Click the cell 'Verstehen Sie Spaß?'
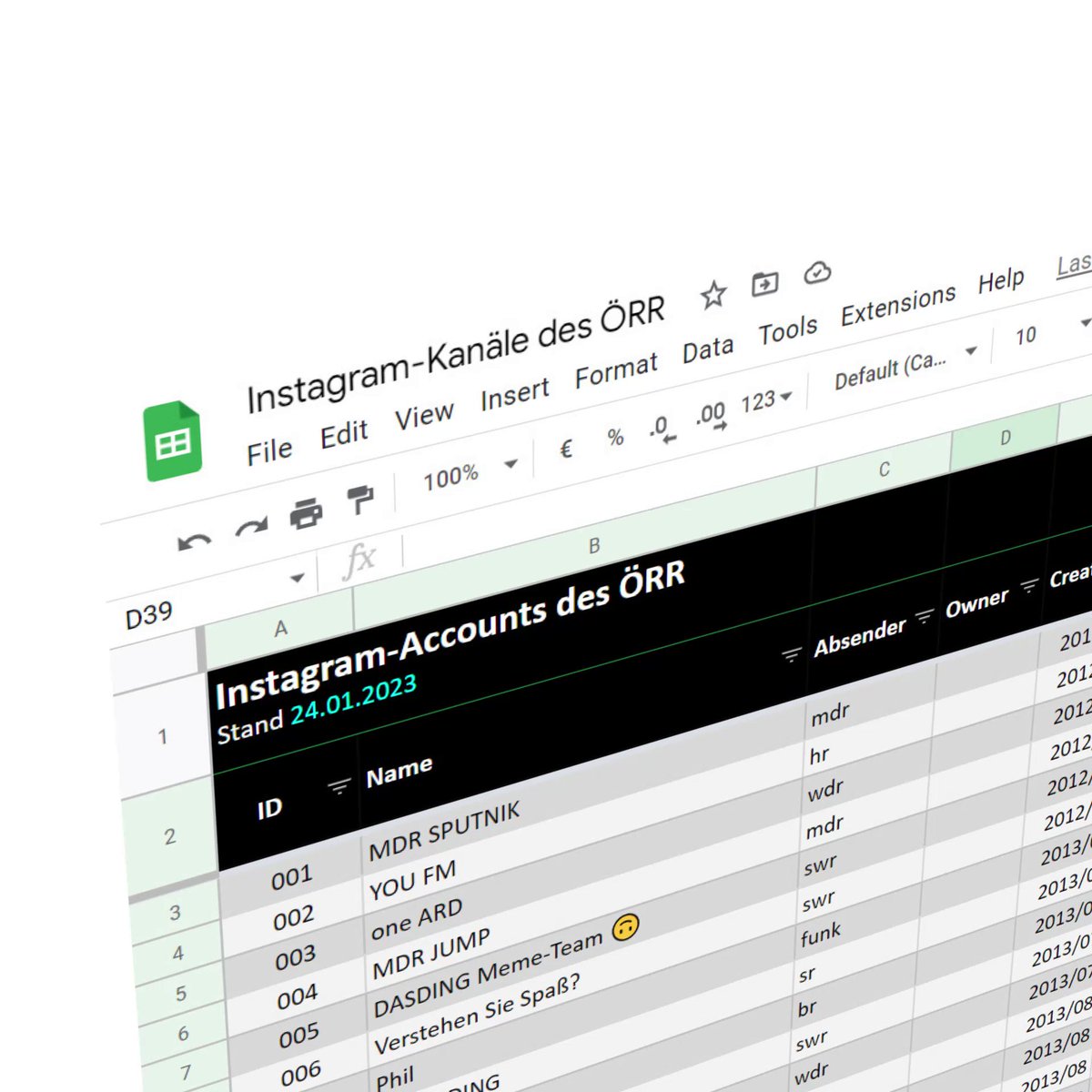 point(478,1015)
